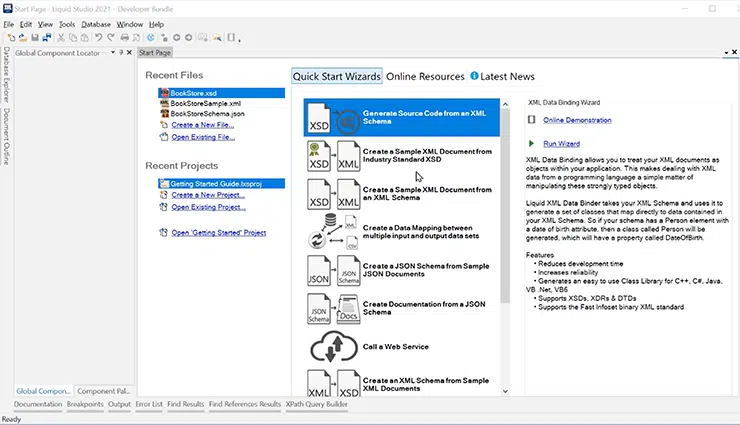Click the New File toolbar icon
The image size is (740, 425).
click(11, 38)
